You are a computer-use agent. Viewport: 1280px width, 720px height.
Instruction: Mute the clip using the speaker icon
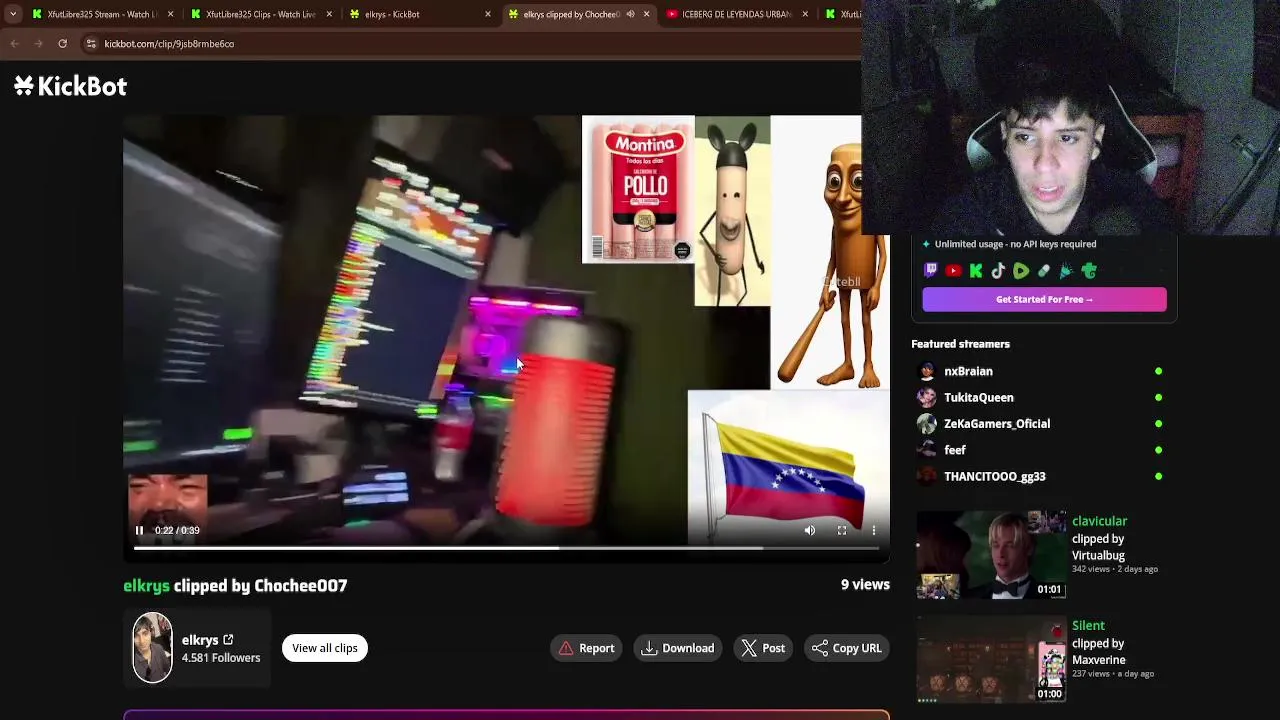810,530
